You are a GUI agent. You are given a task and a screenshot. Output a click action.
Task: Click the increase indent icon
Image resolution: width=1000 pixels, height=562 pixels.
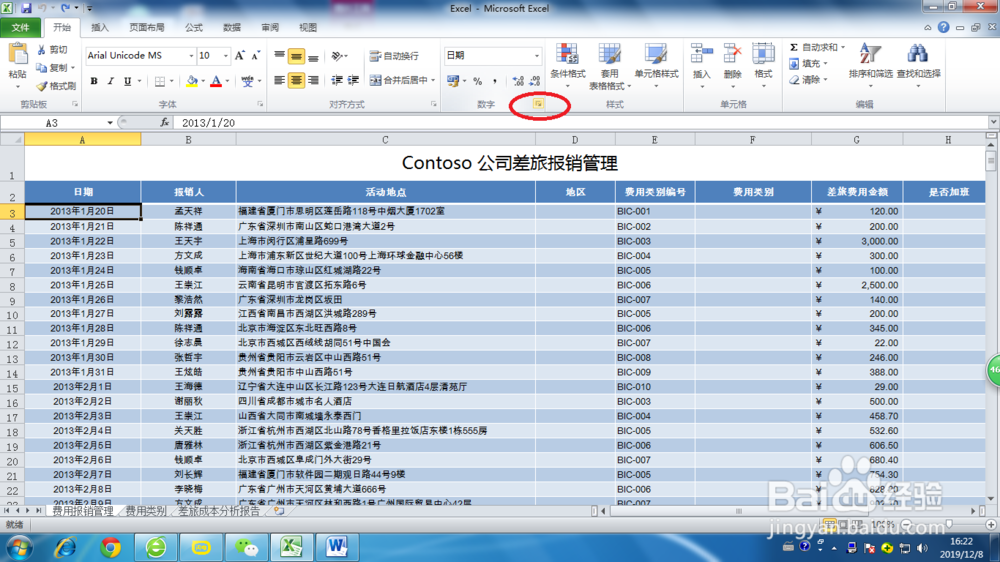[x=353, y=80]
